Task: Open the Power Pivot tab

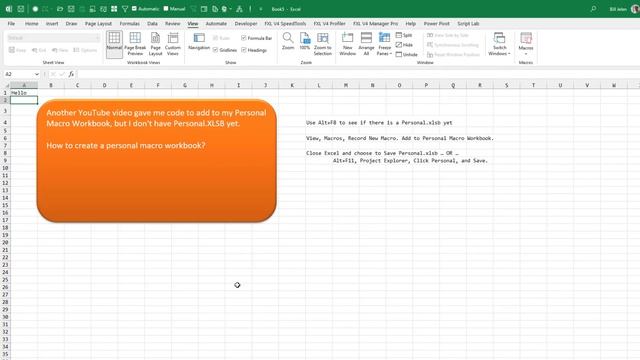Action: (x=436, y=24)
